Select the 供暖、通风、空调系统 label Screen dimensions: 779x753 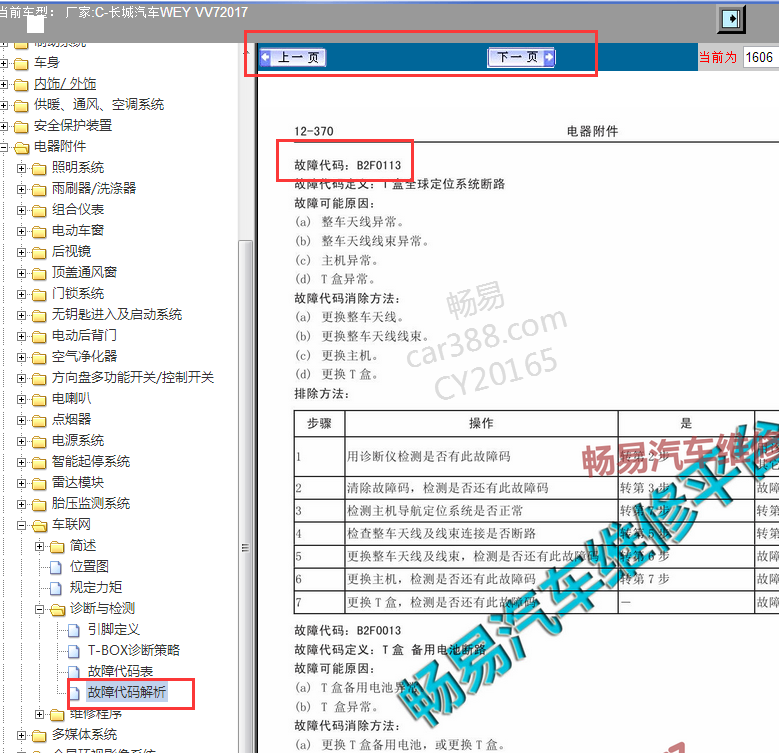pos(98,104)
